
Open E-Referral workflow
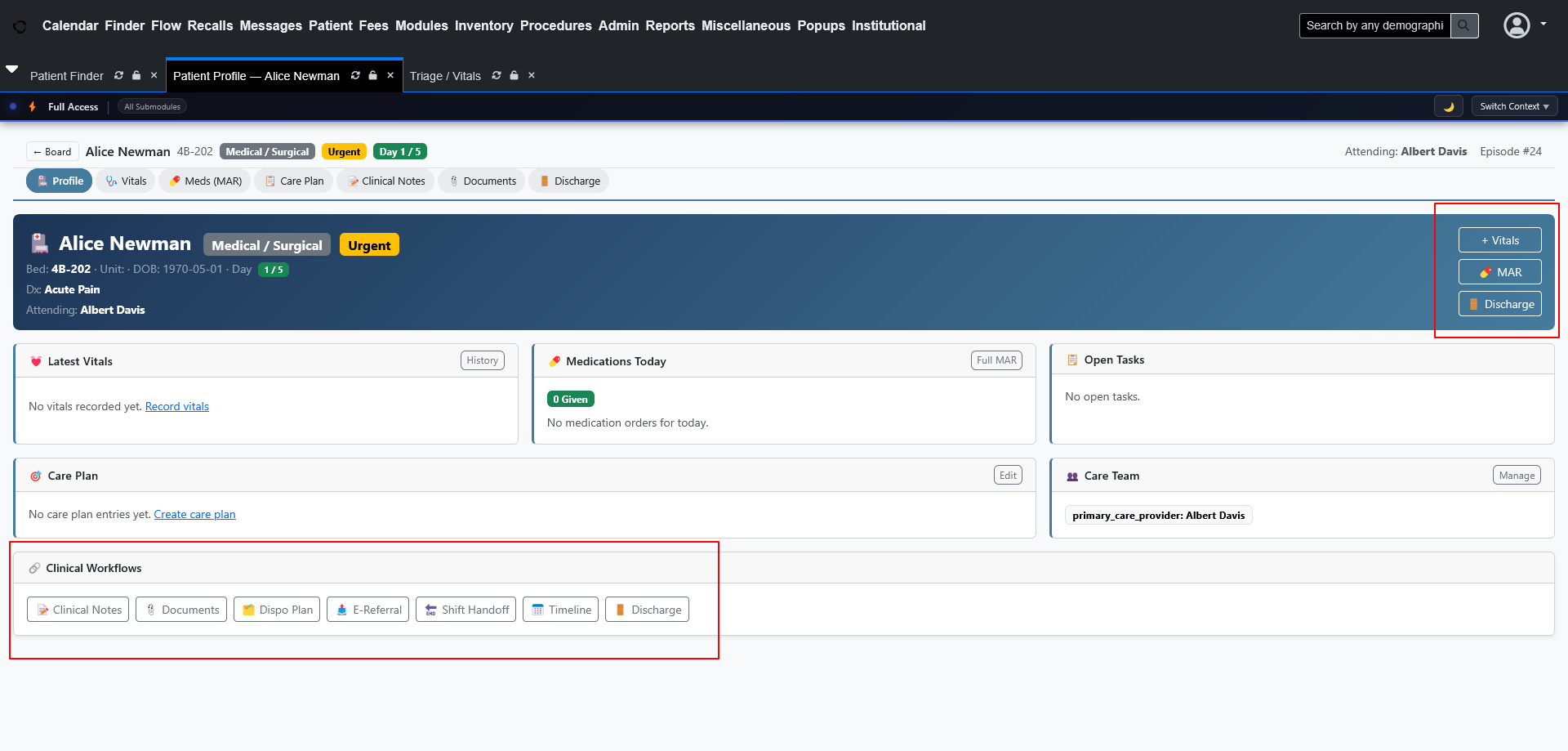367,610
